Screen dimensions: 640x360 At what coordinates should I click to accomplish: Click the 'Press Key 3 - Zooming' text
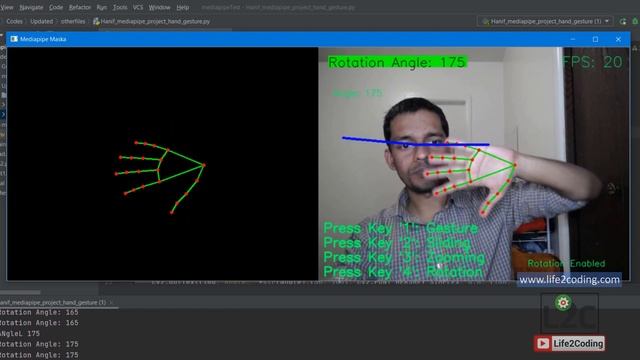click(x=404, y=258)
